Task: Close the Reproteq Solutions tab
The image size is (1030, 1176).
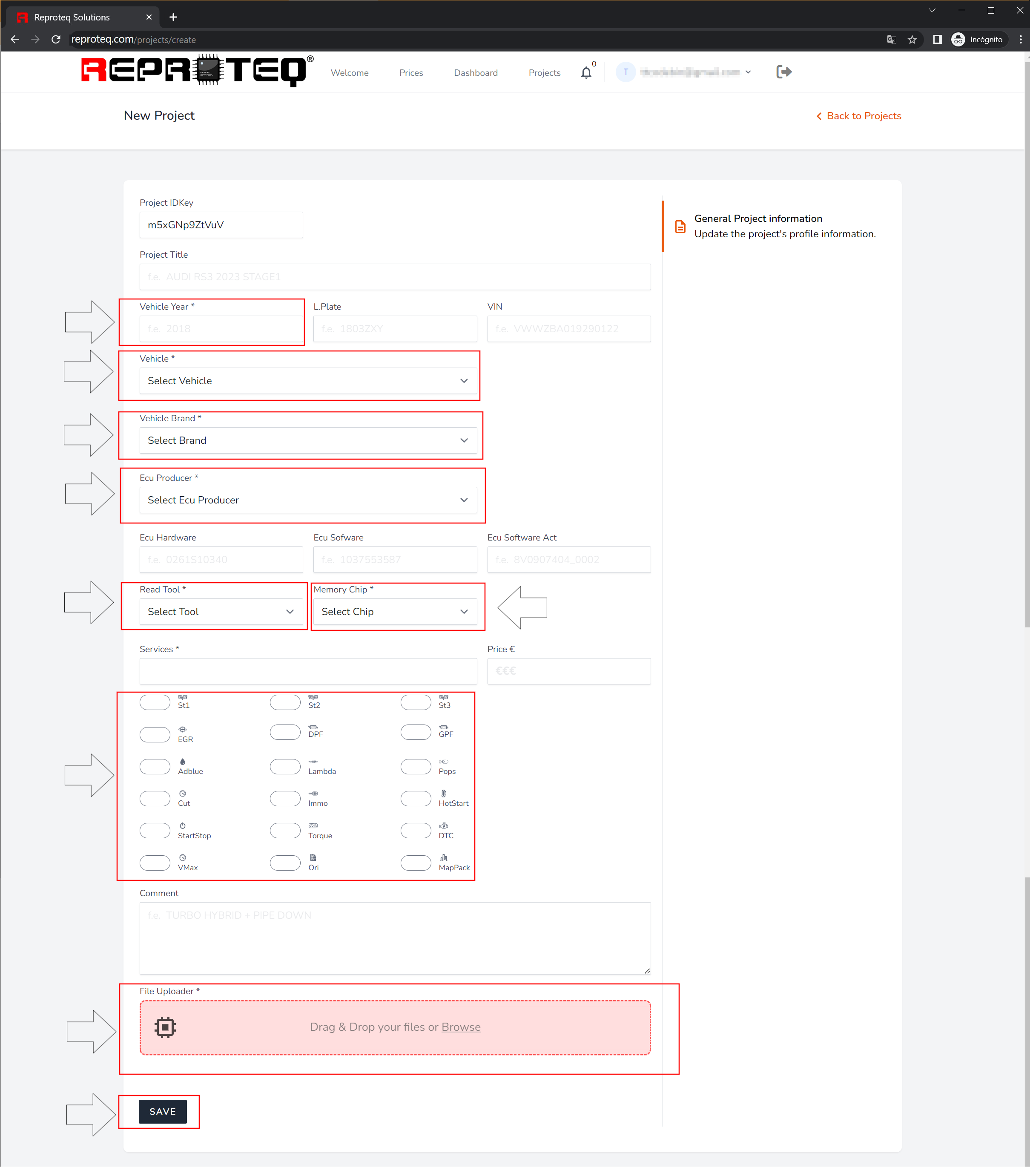Action: [149, 17]
